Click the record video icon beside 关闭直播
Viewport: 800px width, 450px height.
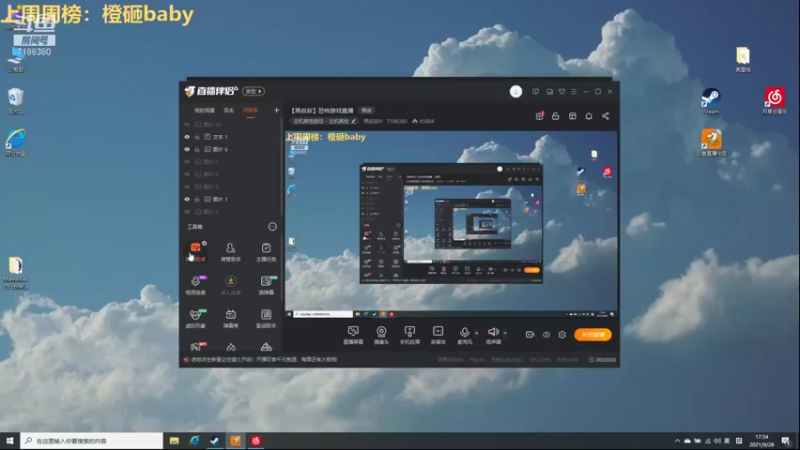[x=530, y=335]
